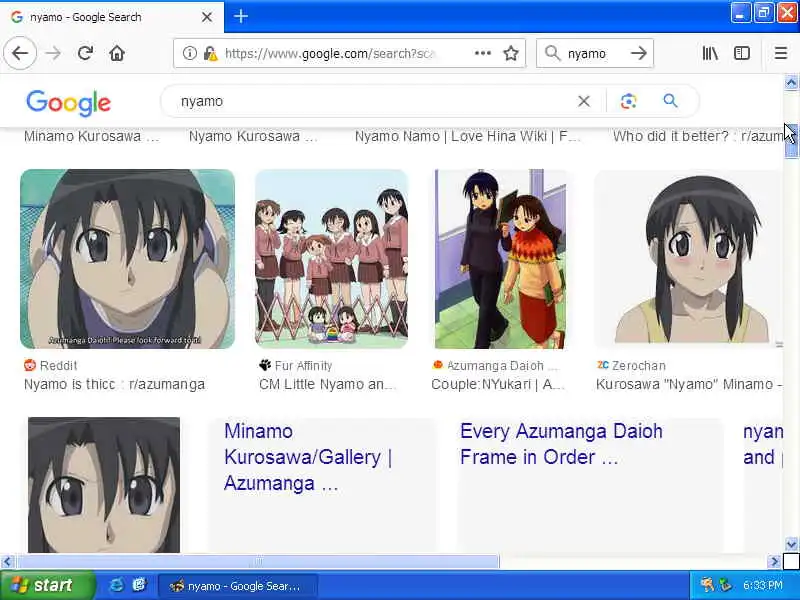Image resolution: width=800 pixels, height=600 pixels.
Task: Click the vertical scrollbar up arrow
Action: coord(791,82)
